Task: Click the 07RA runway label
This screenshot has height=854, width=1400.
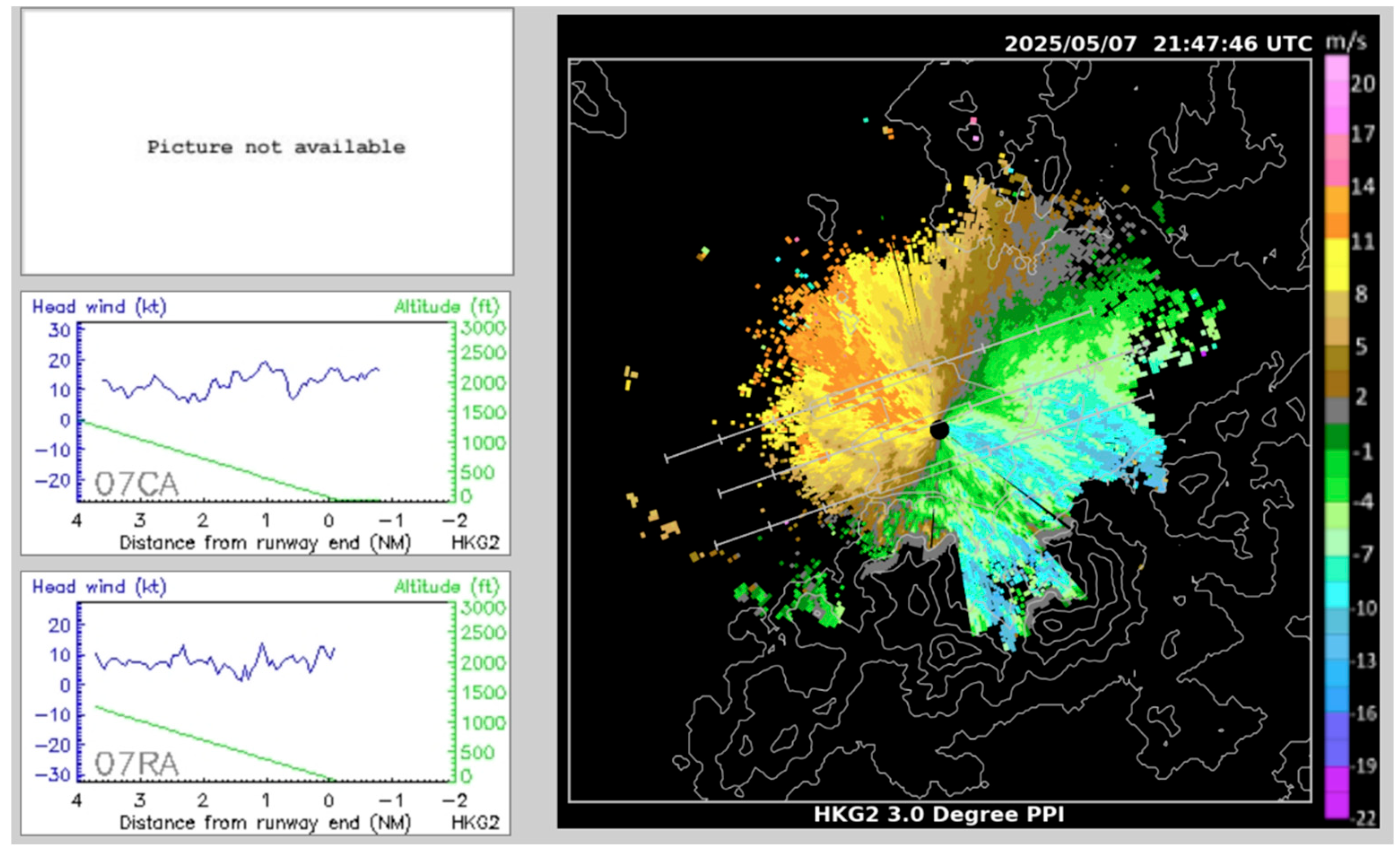Action: [136, 764]
